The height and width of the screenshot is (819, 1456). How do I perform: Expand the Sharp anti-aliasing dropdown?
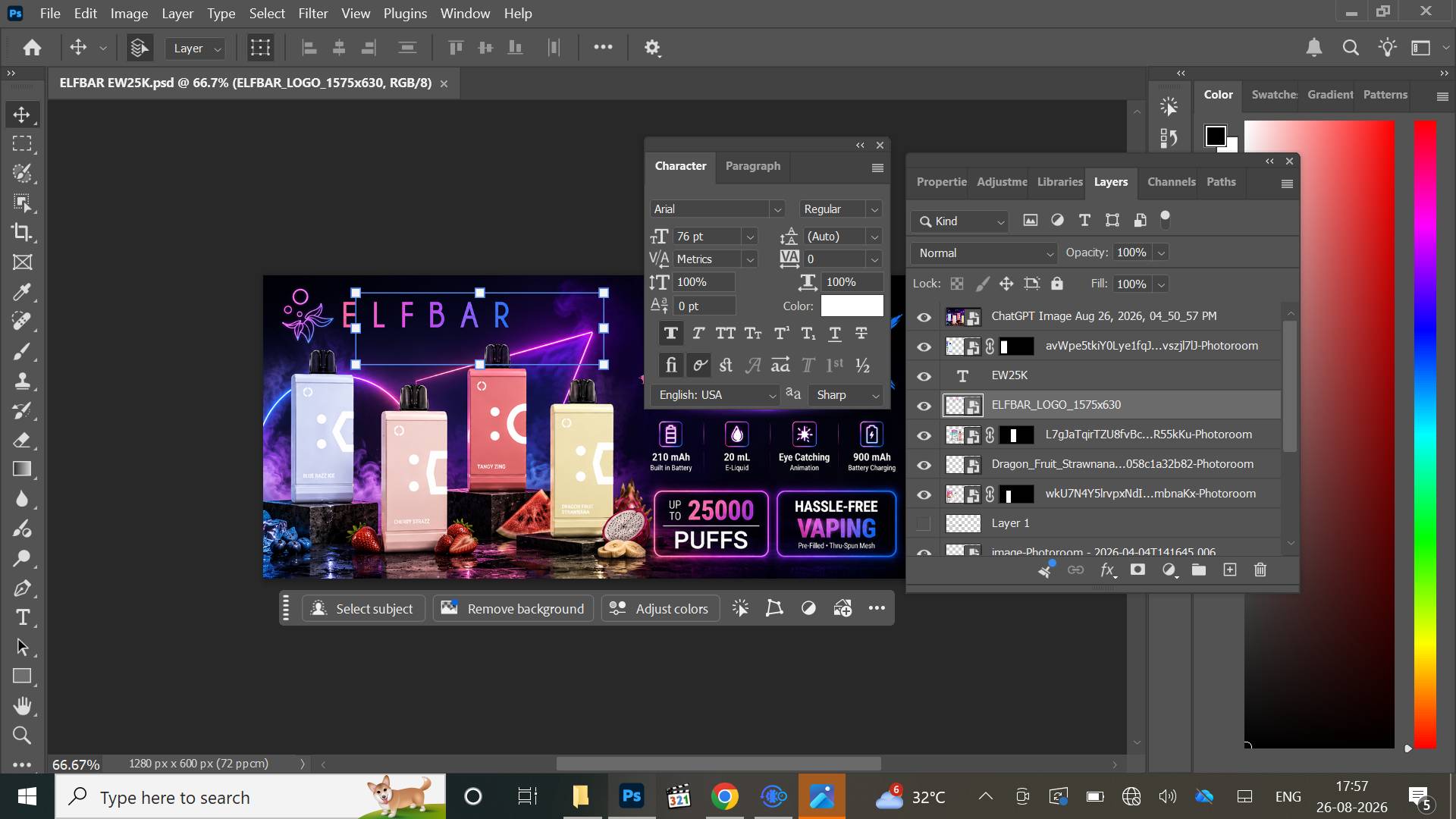846,395
